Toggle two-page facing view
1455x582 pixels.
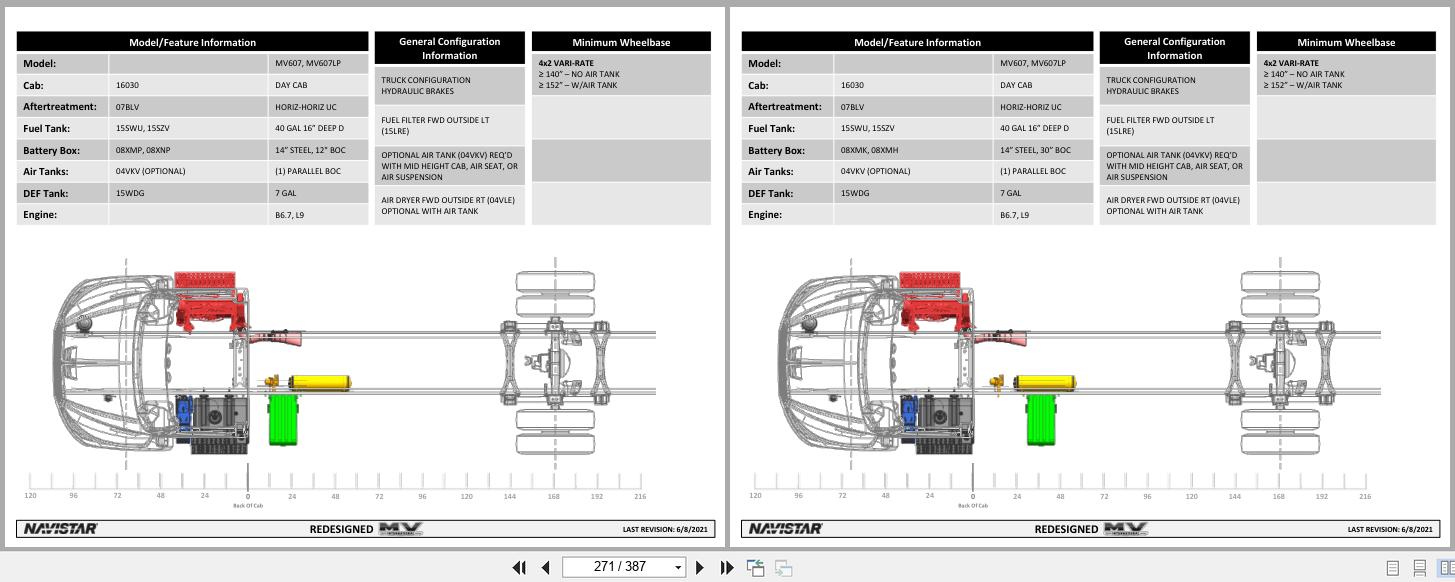(x=1446, y=568)
